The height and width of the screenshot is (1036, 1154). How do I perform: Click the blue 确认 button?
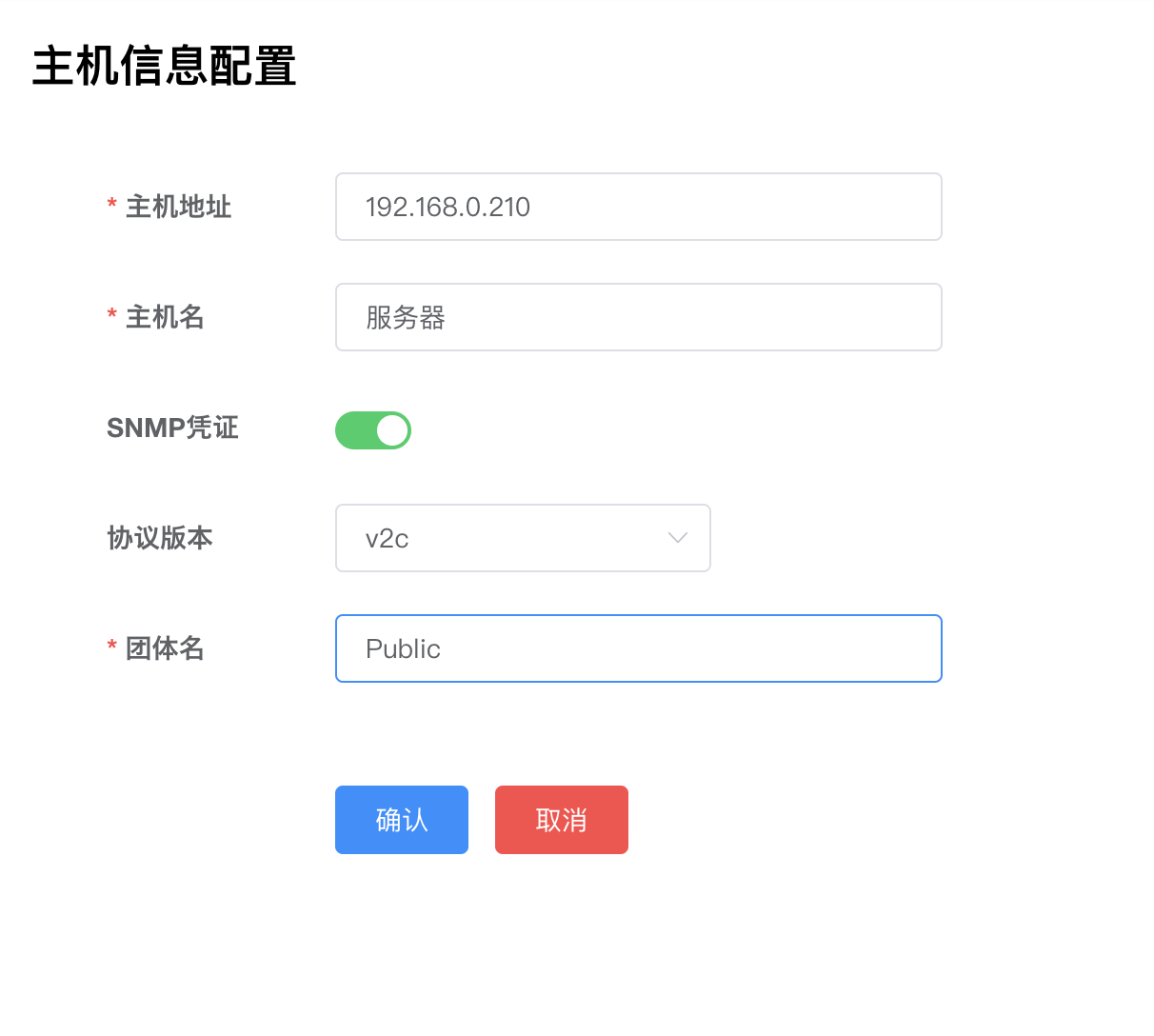(402, 820)
